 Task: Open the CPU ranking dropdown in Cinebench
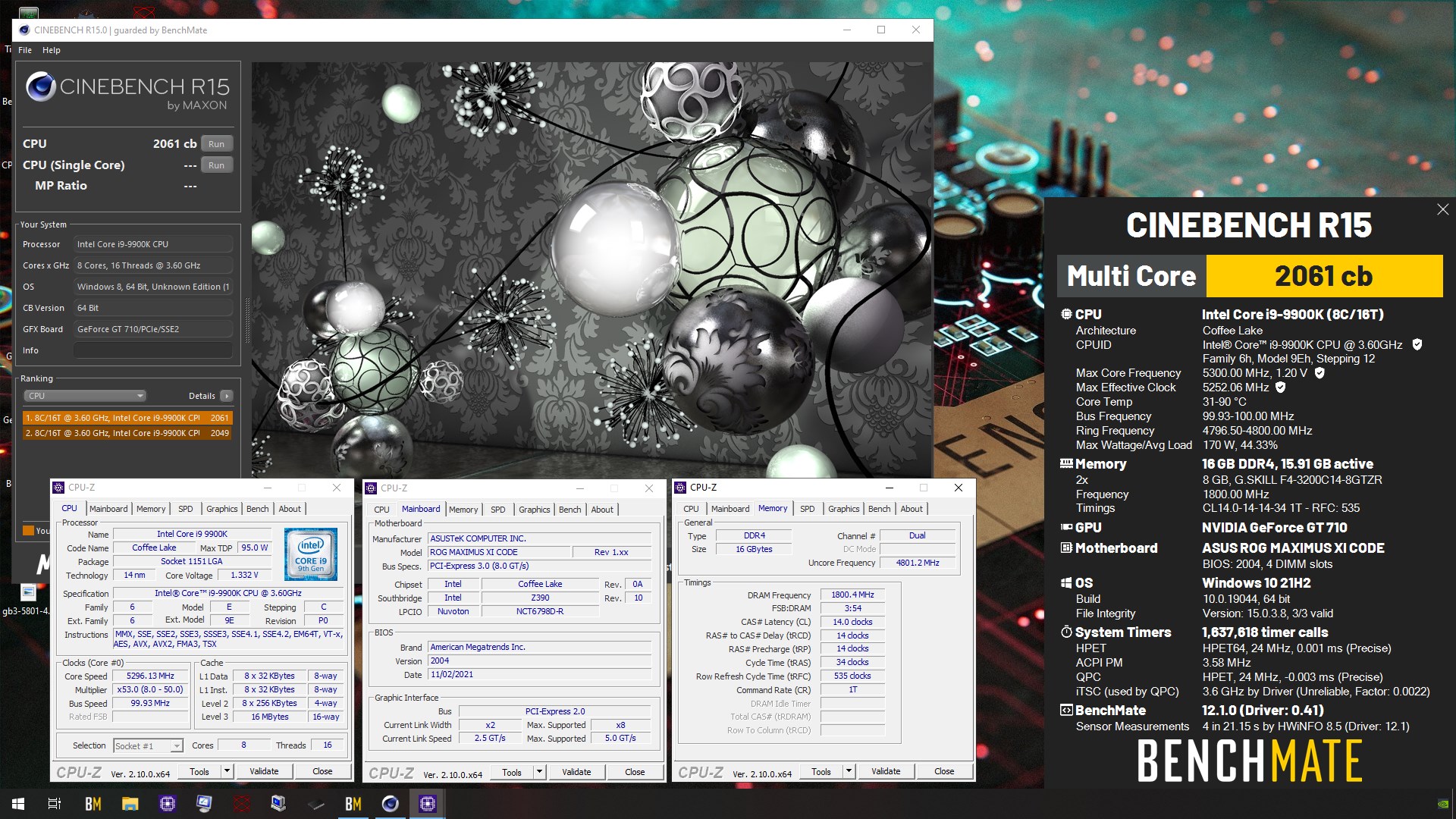pos(85,396)
